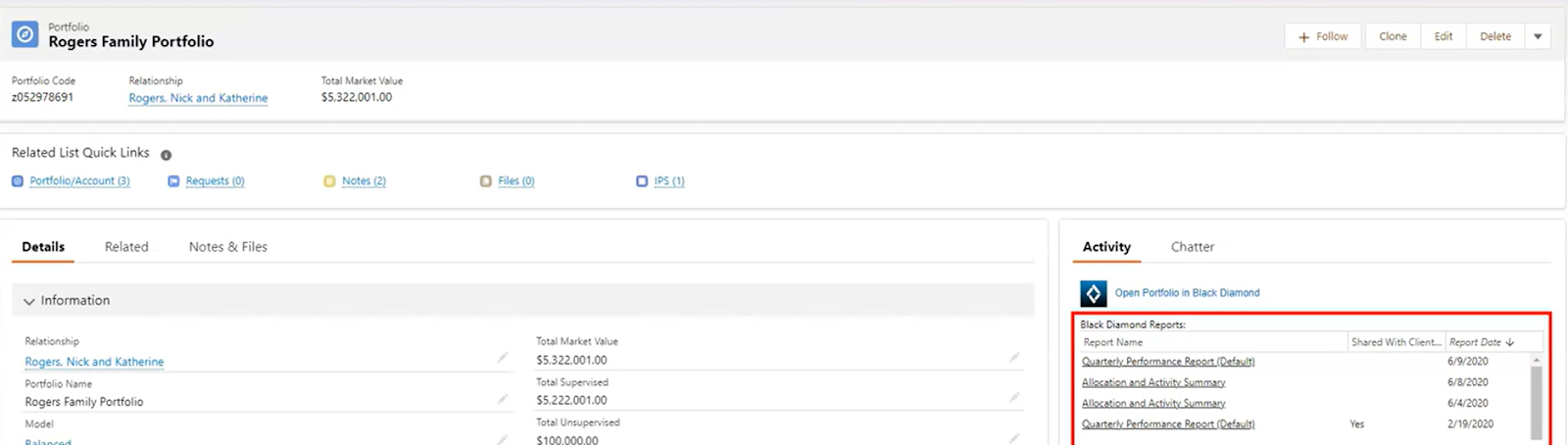Click the Report Date column header
Viewport: 1568px width, 445px height.
click(x=1494, y=342)
